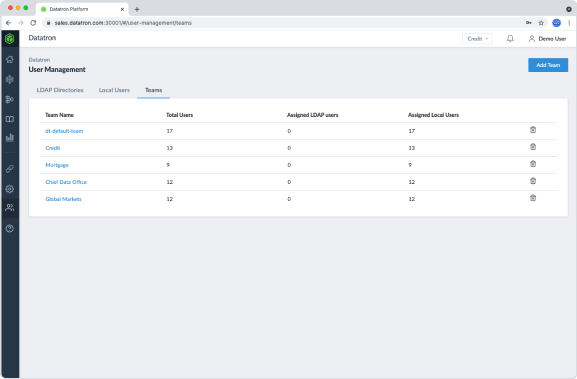
Task: Click the Total Users value 9 for Mortgage
Action: click(168, 165)
